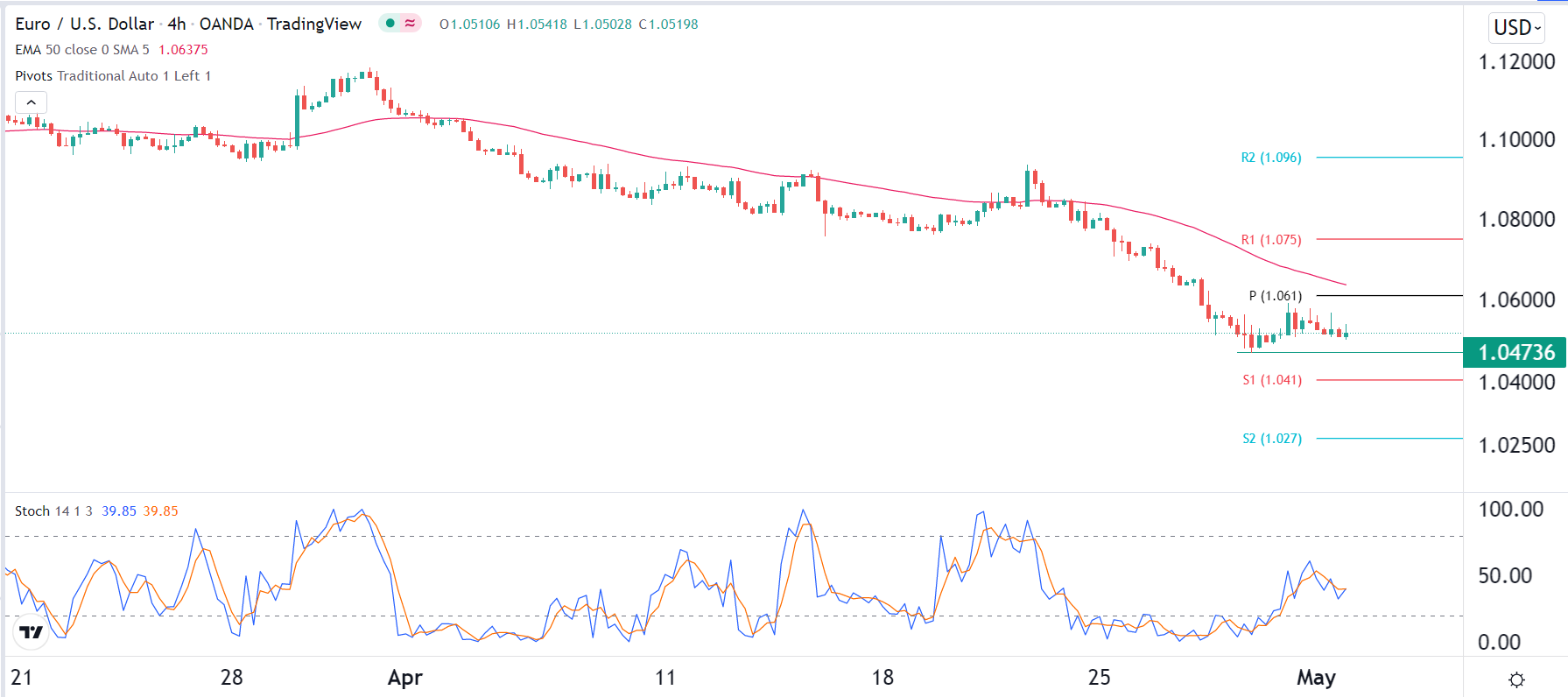Collapse the indicator legend with chevron button
This screenshot has height=697, width=1568.
31,102
